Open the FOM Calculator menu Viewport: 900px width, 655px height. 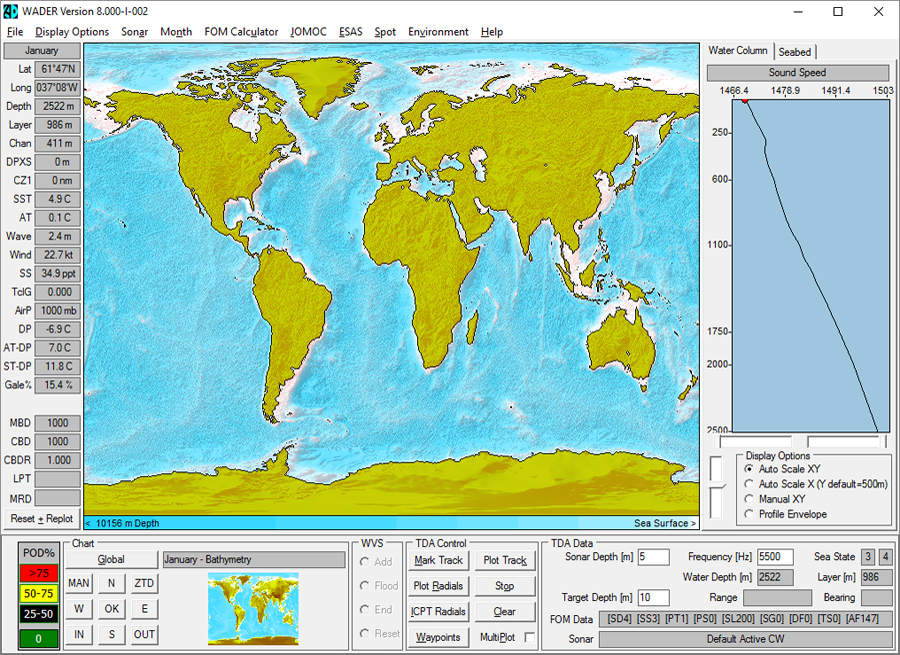[241, 32]
